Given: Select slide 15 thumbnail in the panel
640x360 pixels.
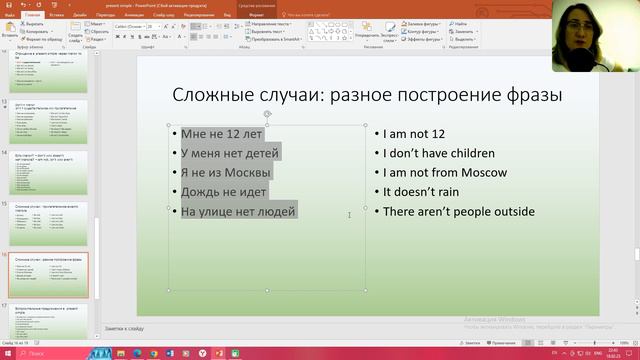Looking at the screenshot, I should 48,224.
